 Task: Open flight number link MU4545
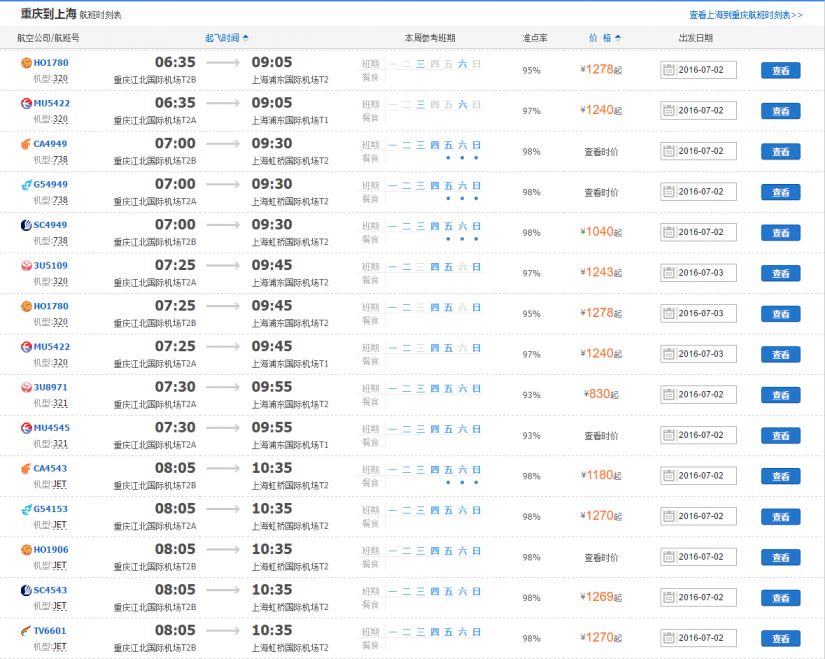point(52,427)
